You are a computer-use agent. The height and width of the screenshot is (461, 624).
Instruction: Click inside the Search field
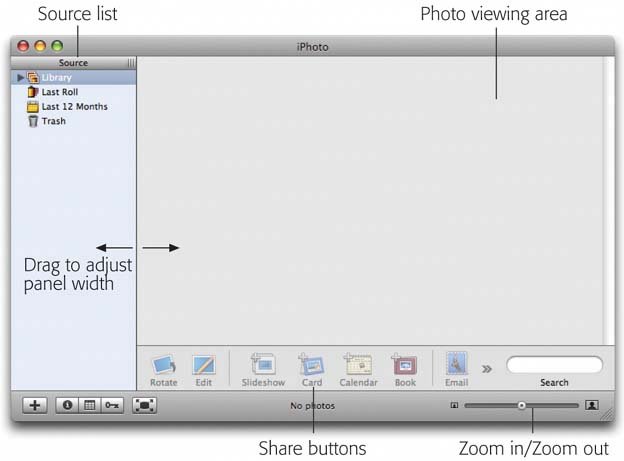[x=554, y=365]
